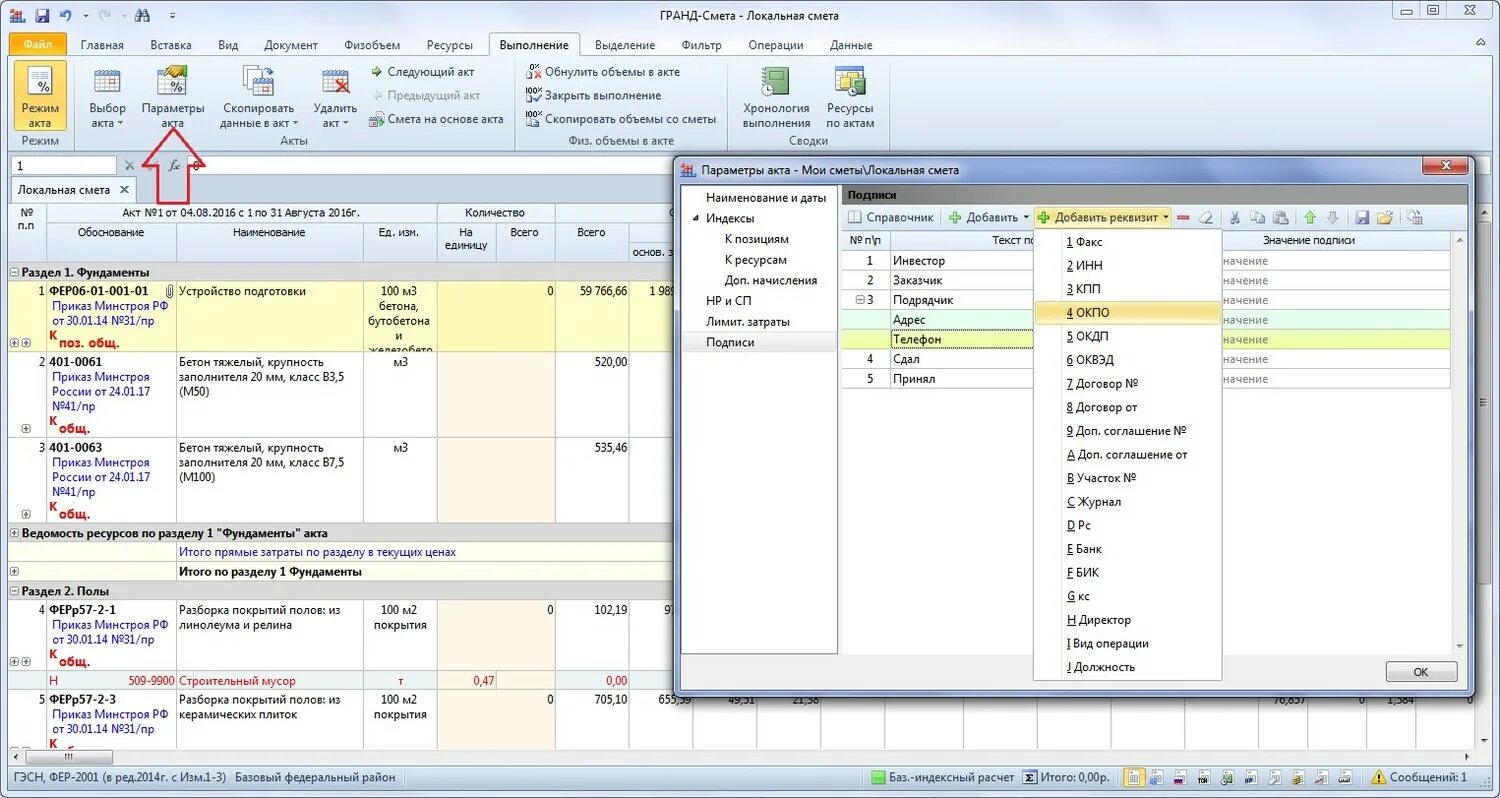Expand Ведомость ресурсов по разделу 1 row

coord(14,533)
